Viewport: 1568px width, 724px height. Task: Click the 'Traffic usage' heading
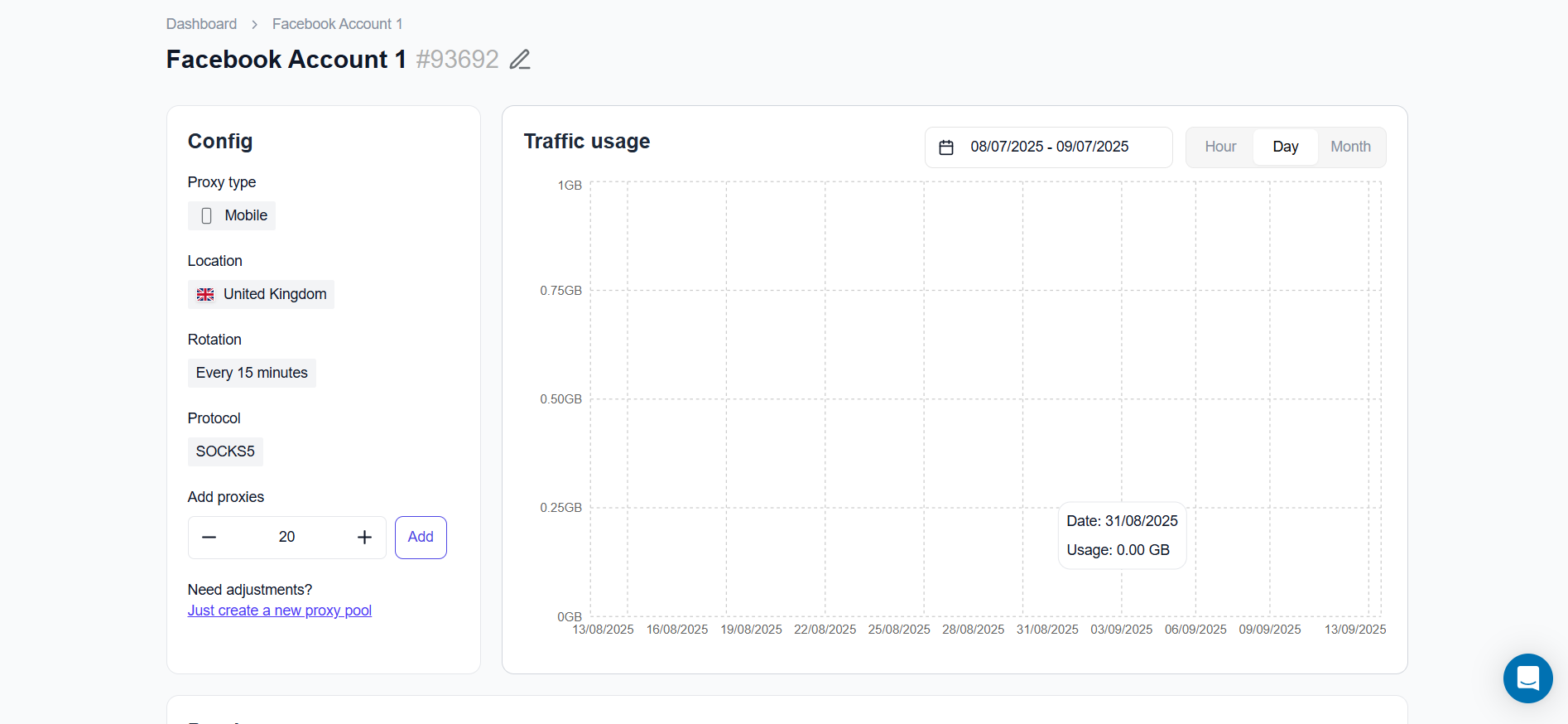(587, 142)
